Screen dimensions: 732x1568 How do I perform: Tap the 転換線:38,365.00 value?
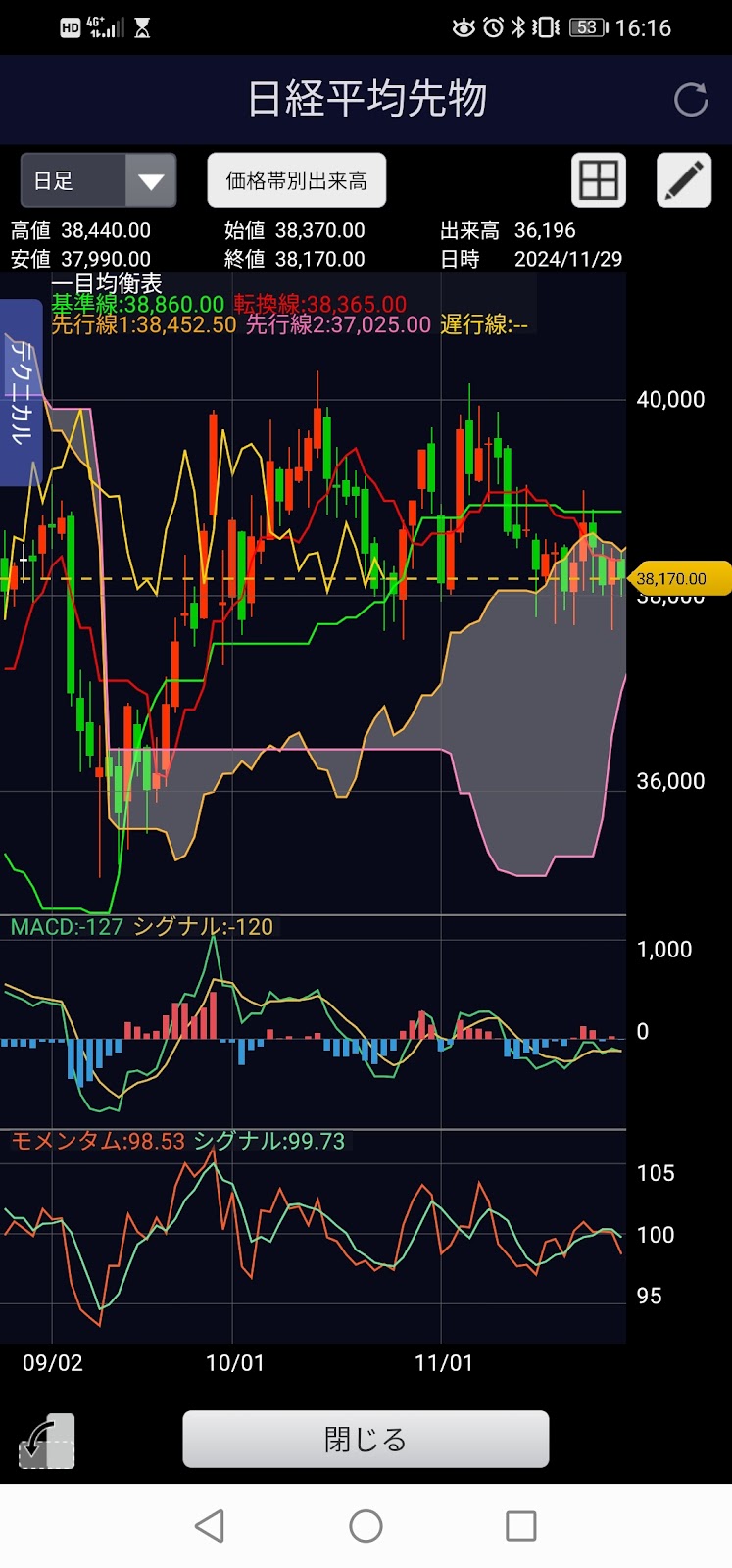(x=320, y=305)
